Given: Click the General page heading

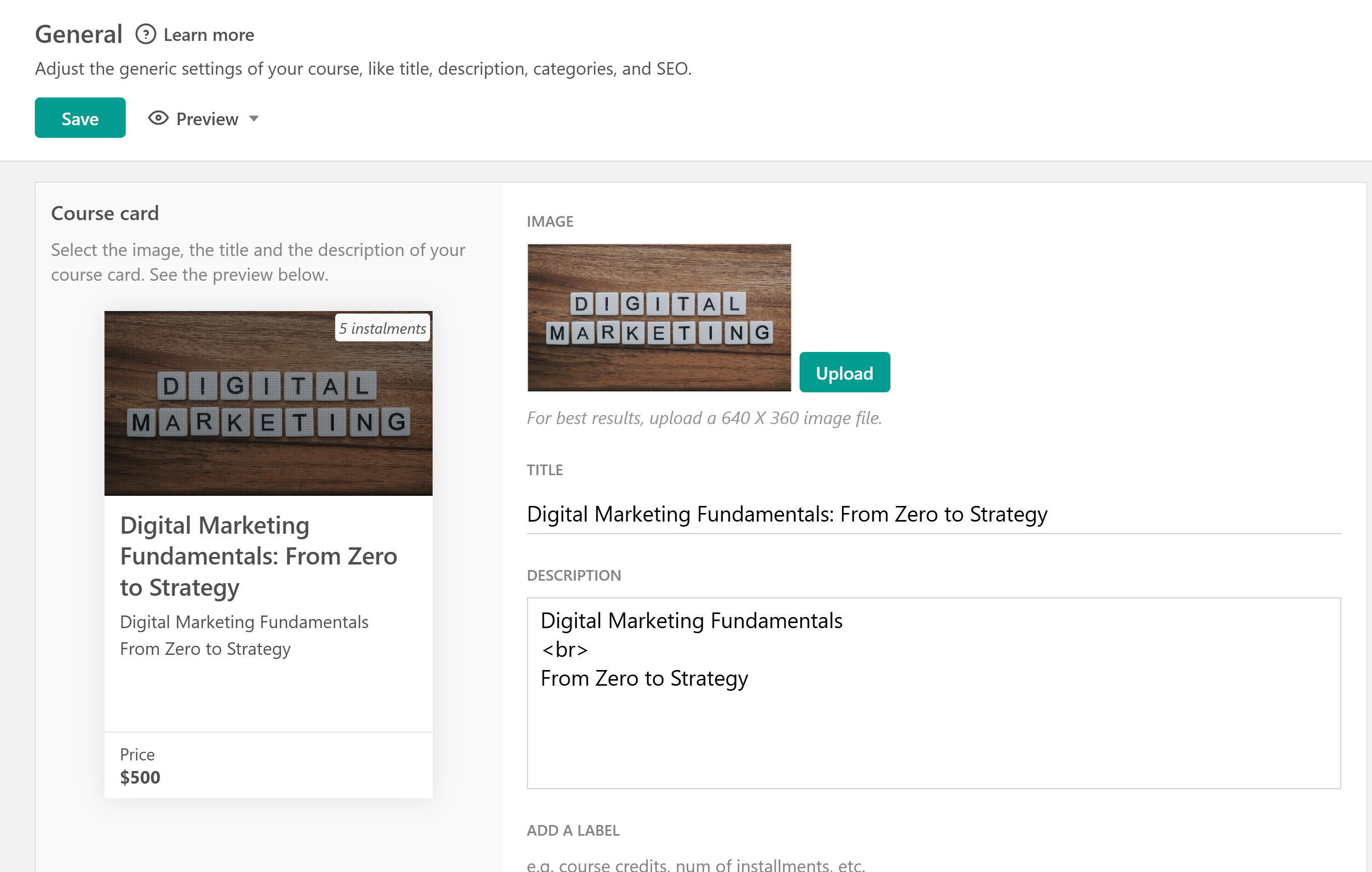Looking at the screenshot, I should coord(79,34).
